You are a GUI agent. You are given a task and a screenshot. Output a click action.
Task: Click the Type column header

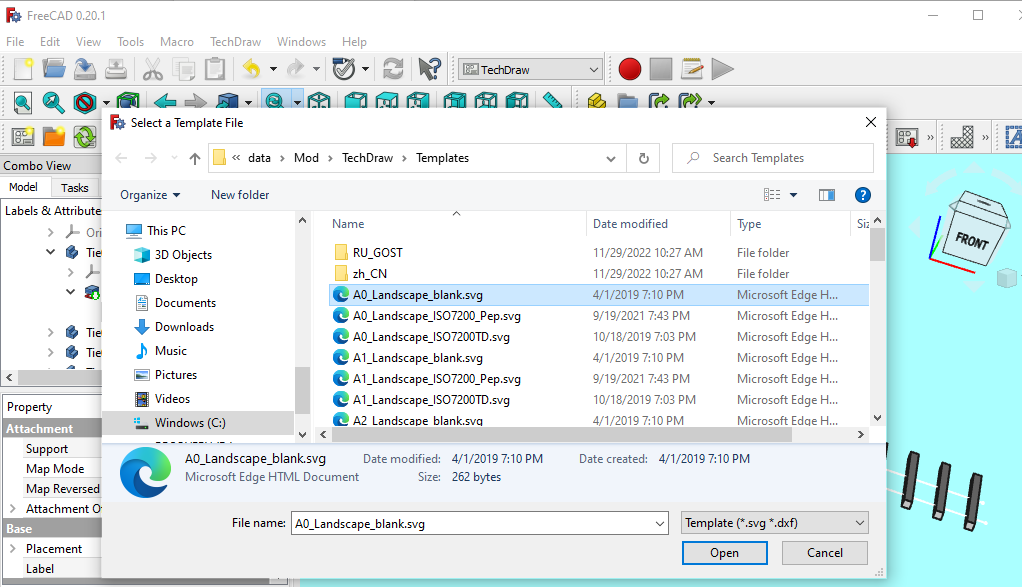790,223
